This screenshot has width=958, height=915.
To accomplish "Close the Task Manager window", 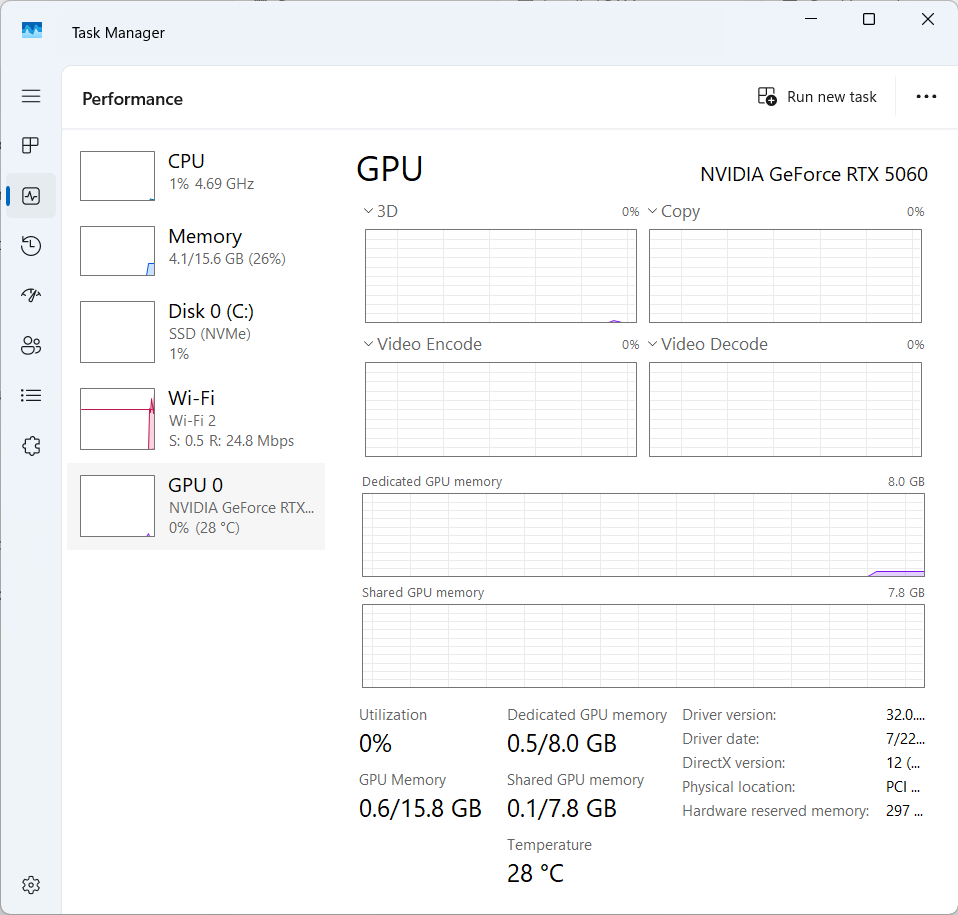I will [x=927, y=19].
